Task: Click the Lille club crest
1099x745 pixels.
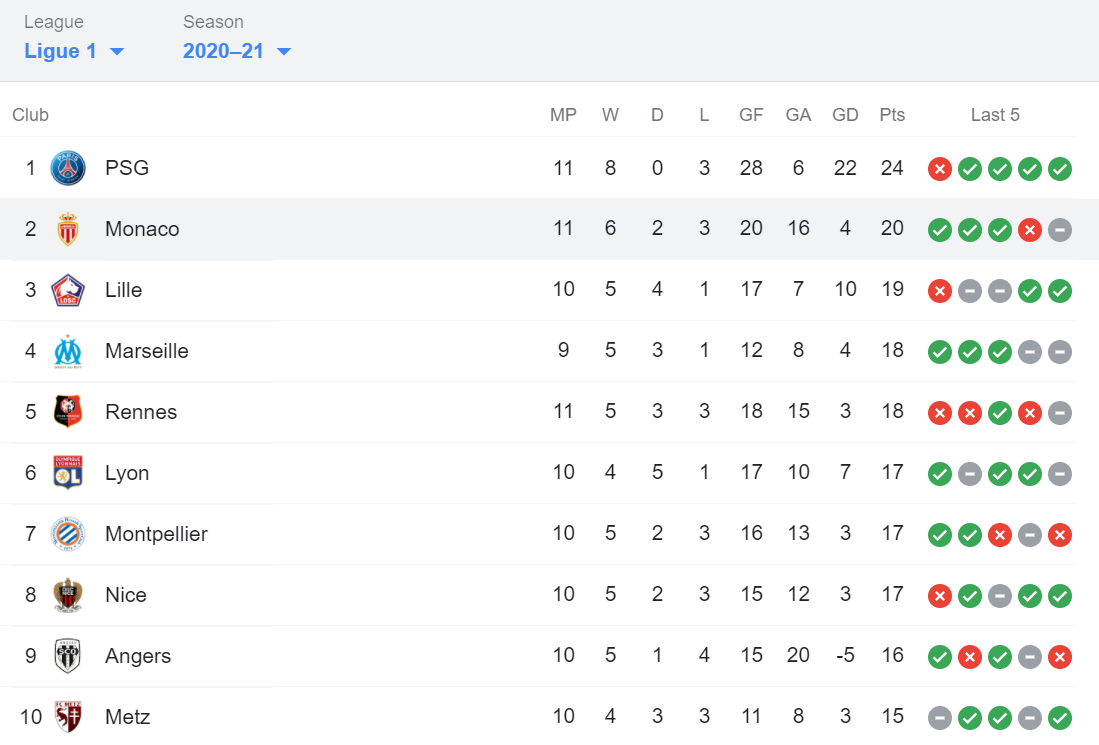Action: click(68, 290)
